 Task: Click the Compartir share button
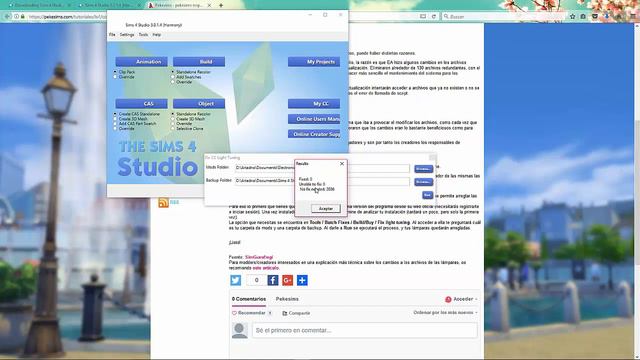(x=296, y=313)
